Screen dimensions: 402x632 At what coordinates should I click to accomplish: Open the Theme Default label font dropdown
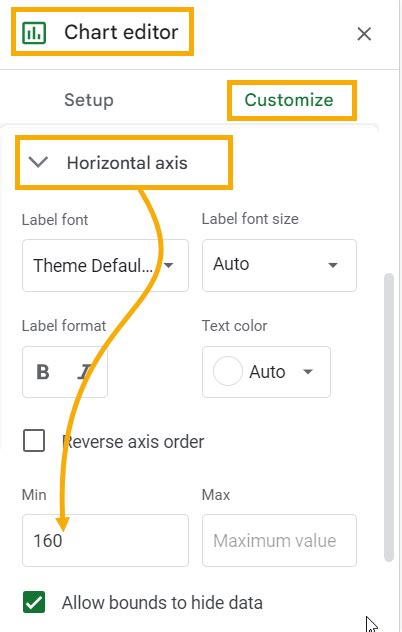[x=105, y=265]
